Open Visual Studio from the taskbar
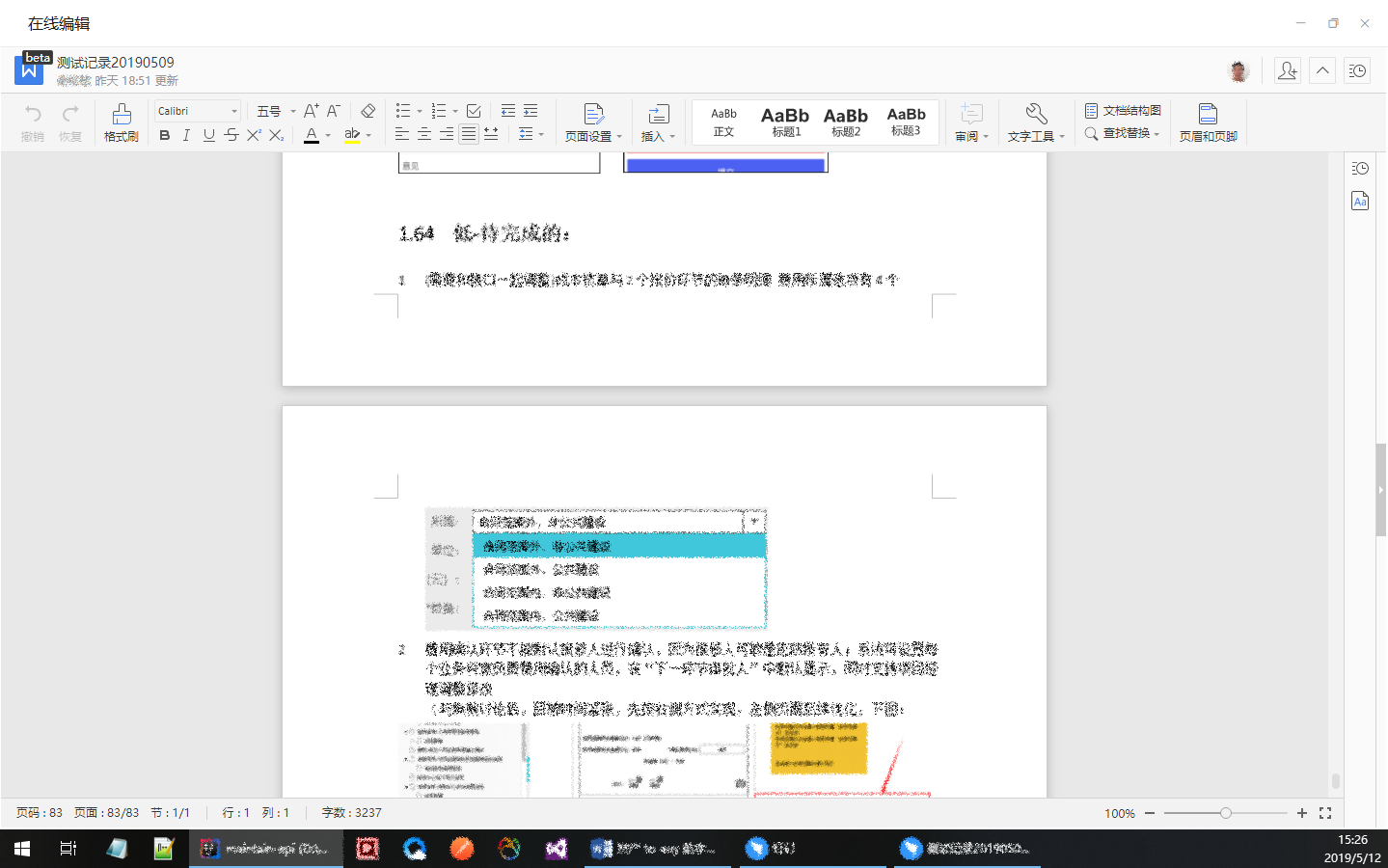Screen dimensions: 1388x868 pos(557,849)
